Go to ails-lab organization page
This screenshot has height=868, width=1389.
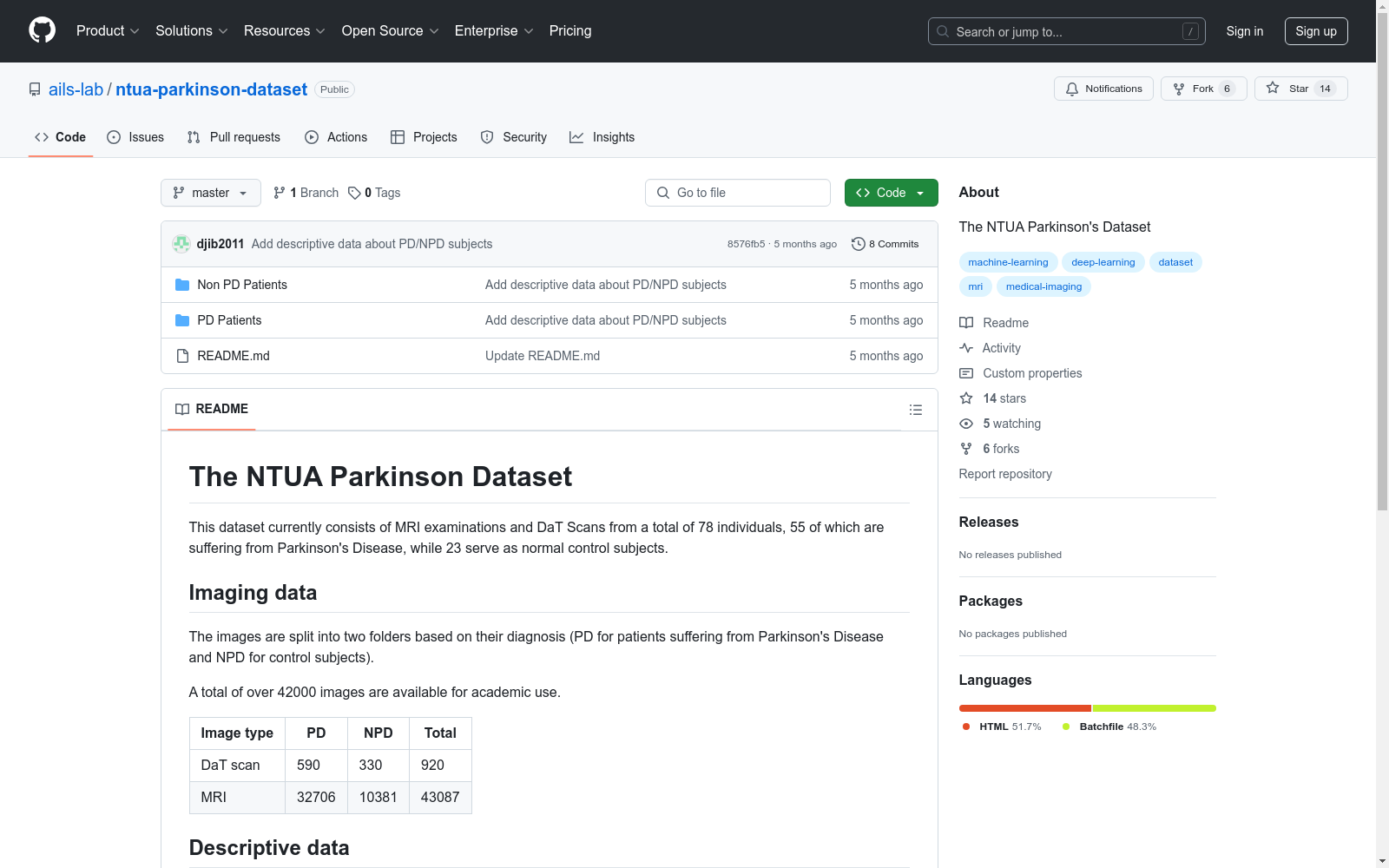[x=76, y=89]
